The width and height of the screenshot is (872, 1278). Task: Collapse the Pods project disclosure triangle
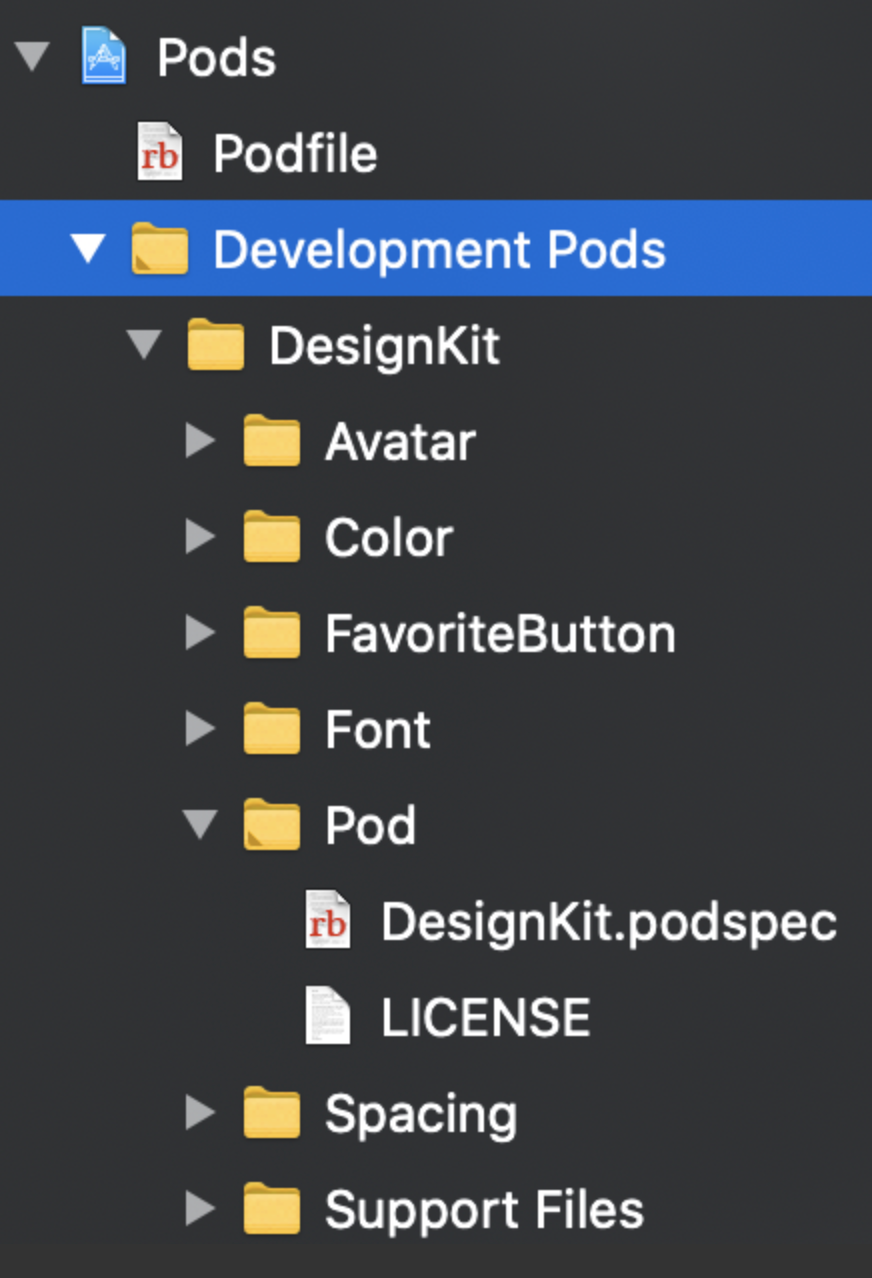pyautogui.click(x=32, y=57)
